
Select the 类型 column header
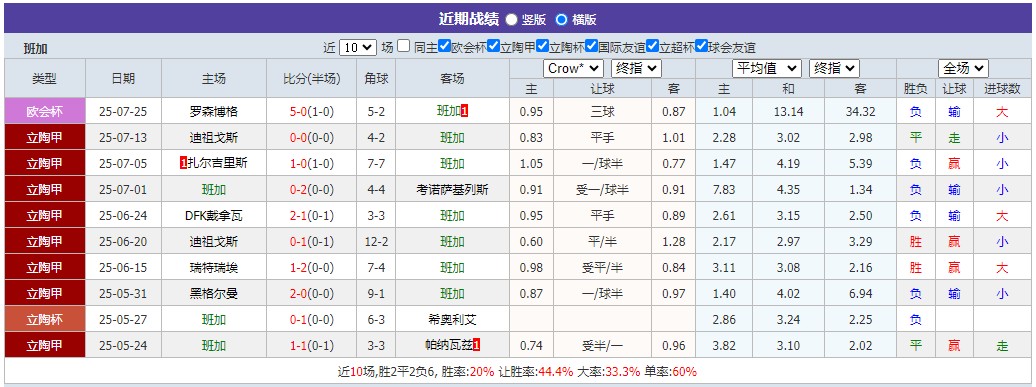coord(45,79)
